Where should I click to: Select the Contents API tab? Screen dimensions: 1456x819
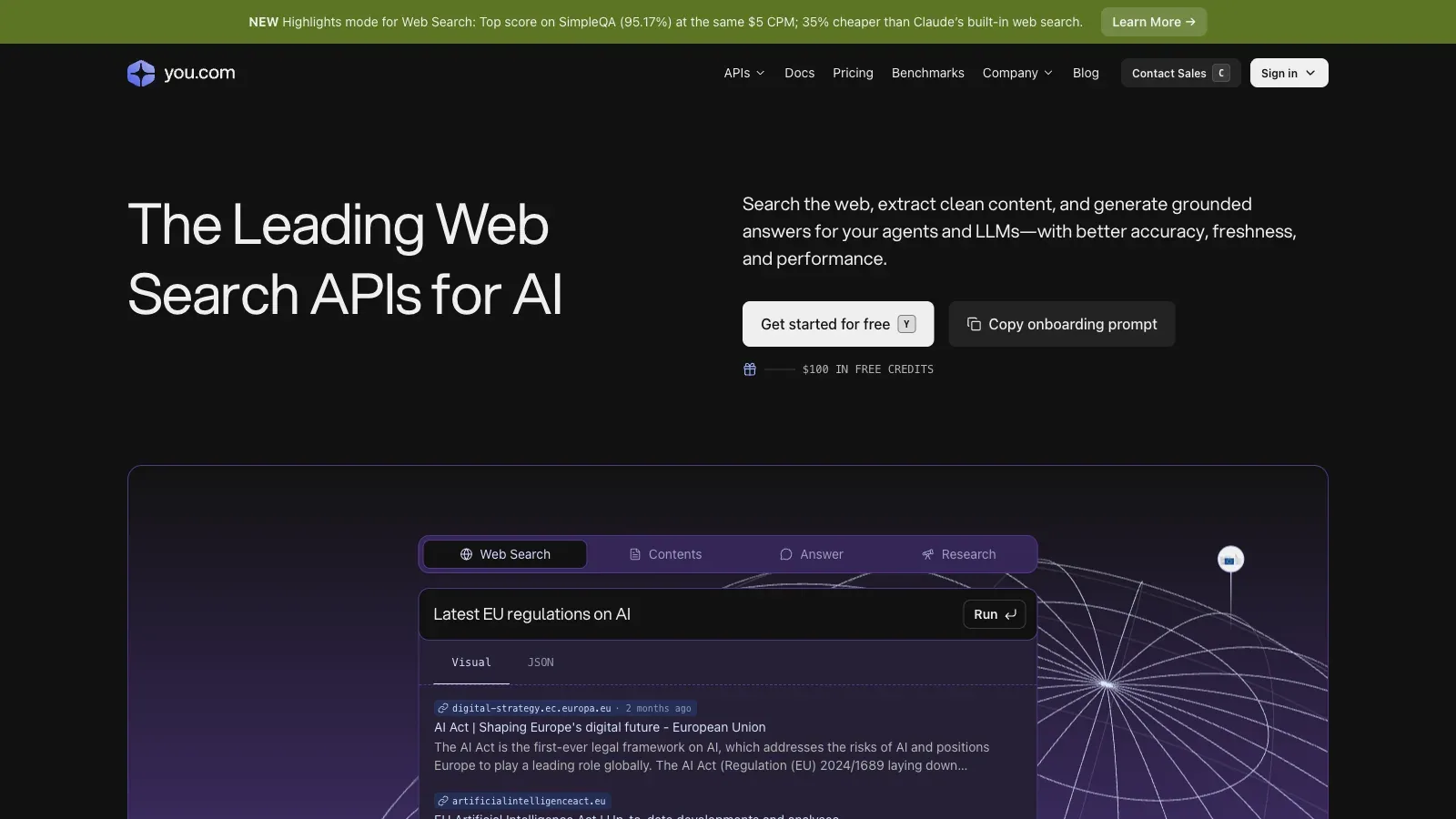coord(665,554)
